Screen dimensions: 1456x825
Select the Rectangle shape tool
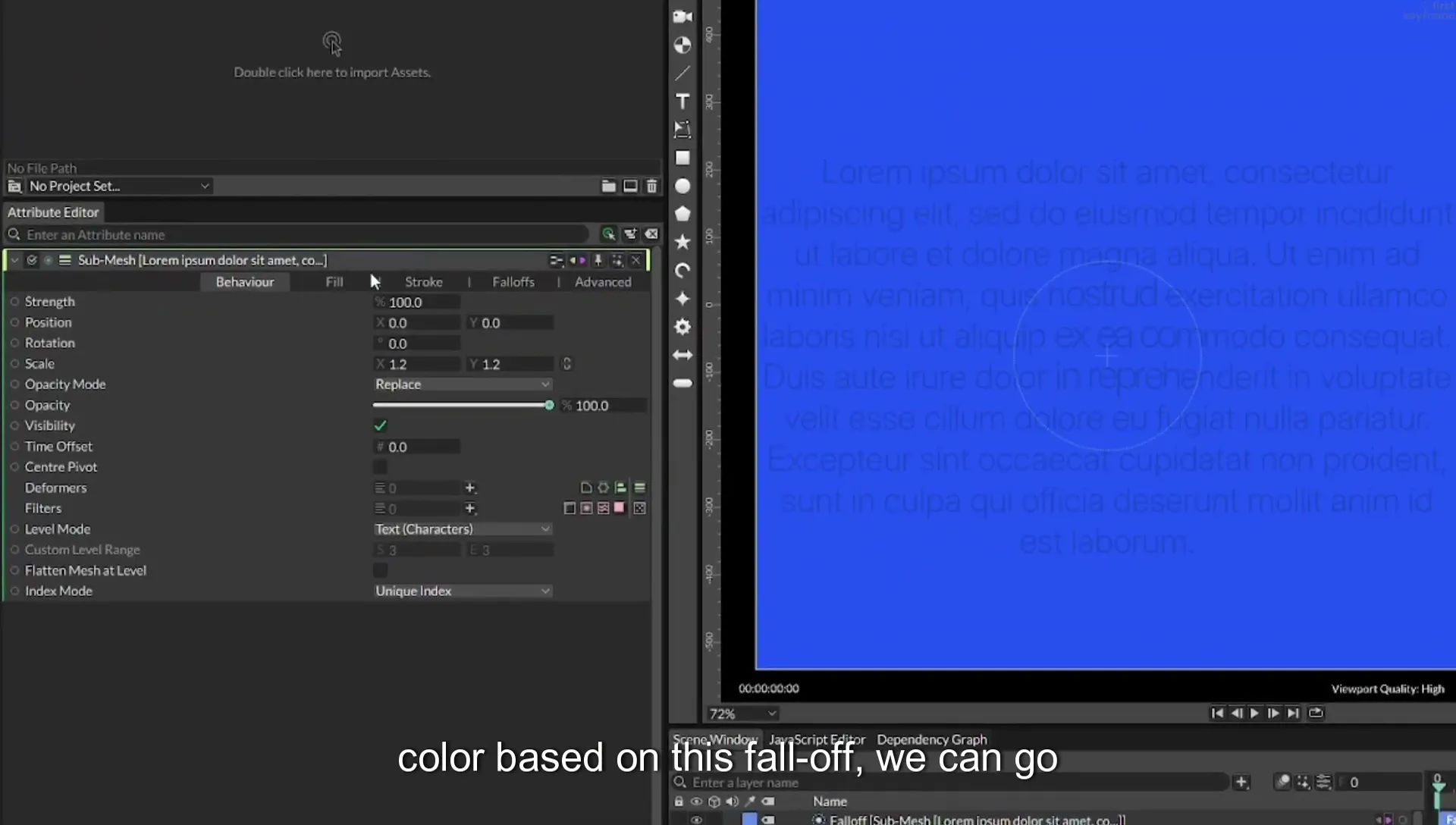coord(682,158)
